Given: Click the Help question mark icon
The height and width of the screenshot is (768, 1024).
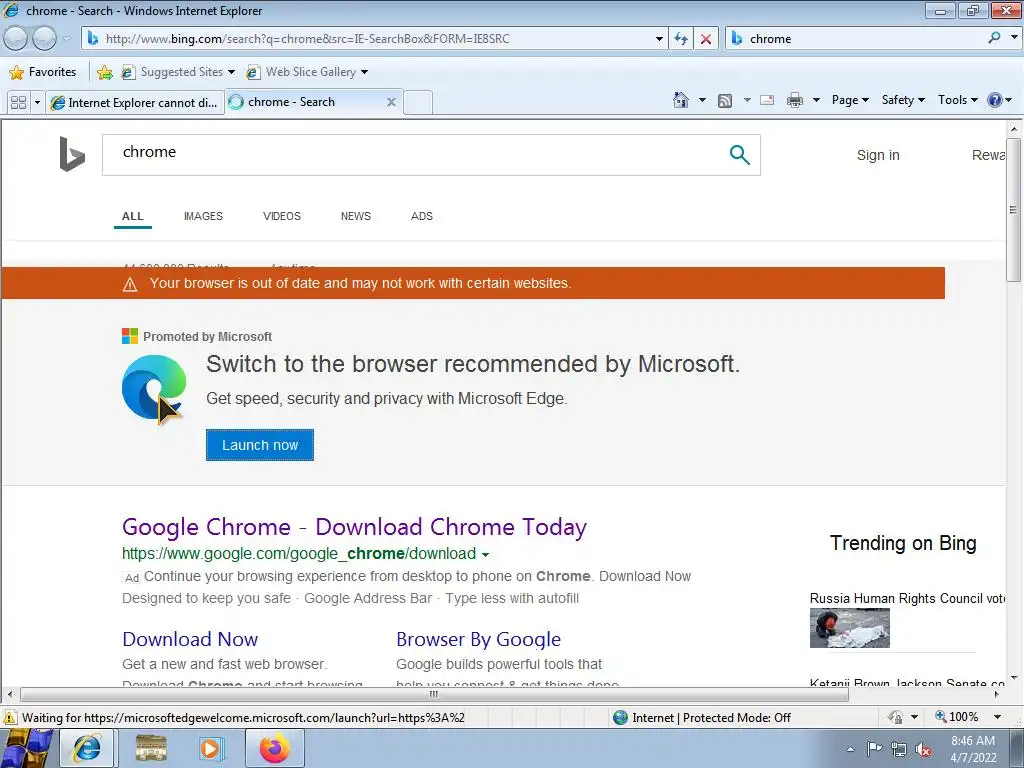Looking at the screenshot, I should 995,100.
